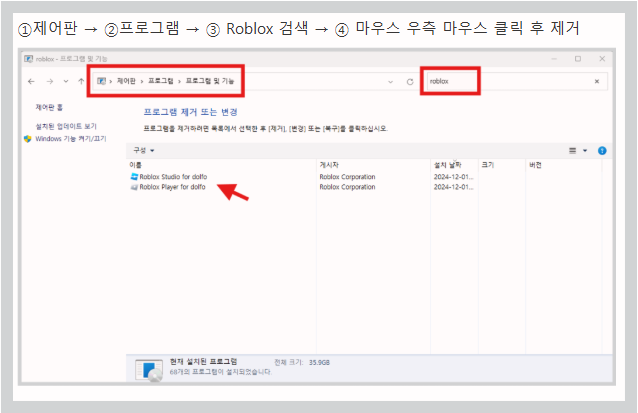Viewport: 638px width, 413px height.
Task: Expand the address bar history dropdown
Action: [x=391, y=82]
